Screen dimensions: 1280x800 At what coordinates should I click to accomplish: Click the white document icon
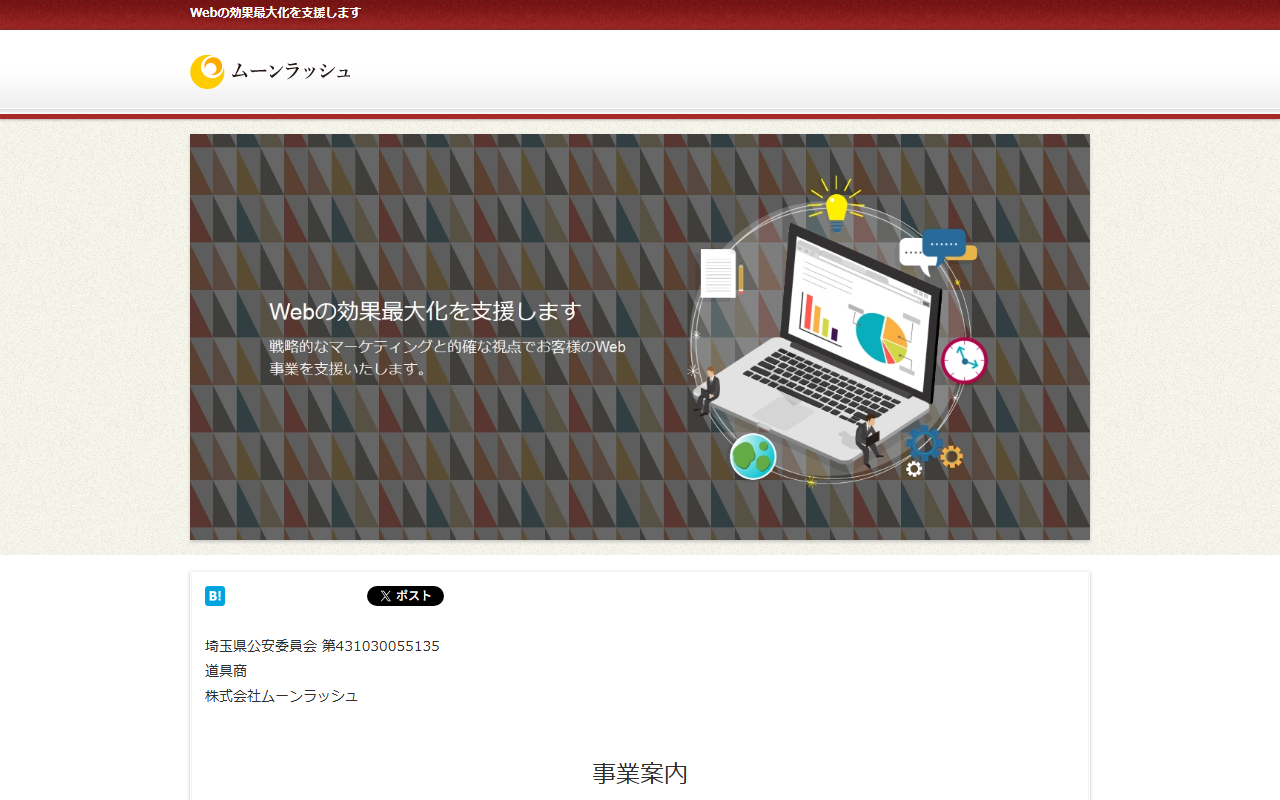[718, 273]
